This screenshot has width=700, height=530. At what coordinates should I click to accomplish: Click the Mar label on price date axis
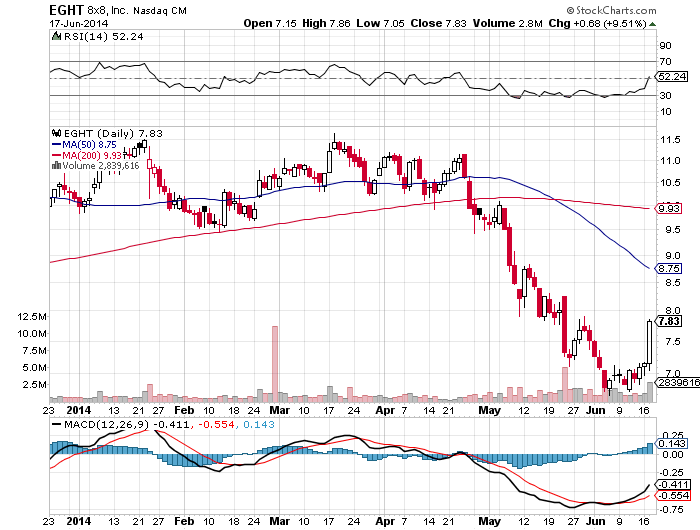coord(279,410)
